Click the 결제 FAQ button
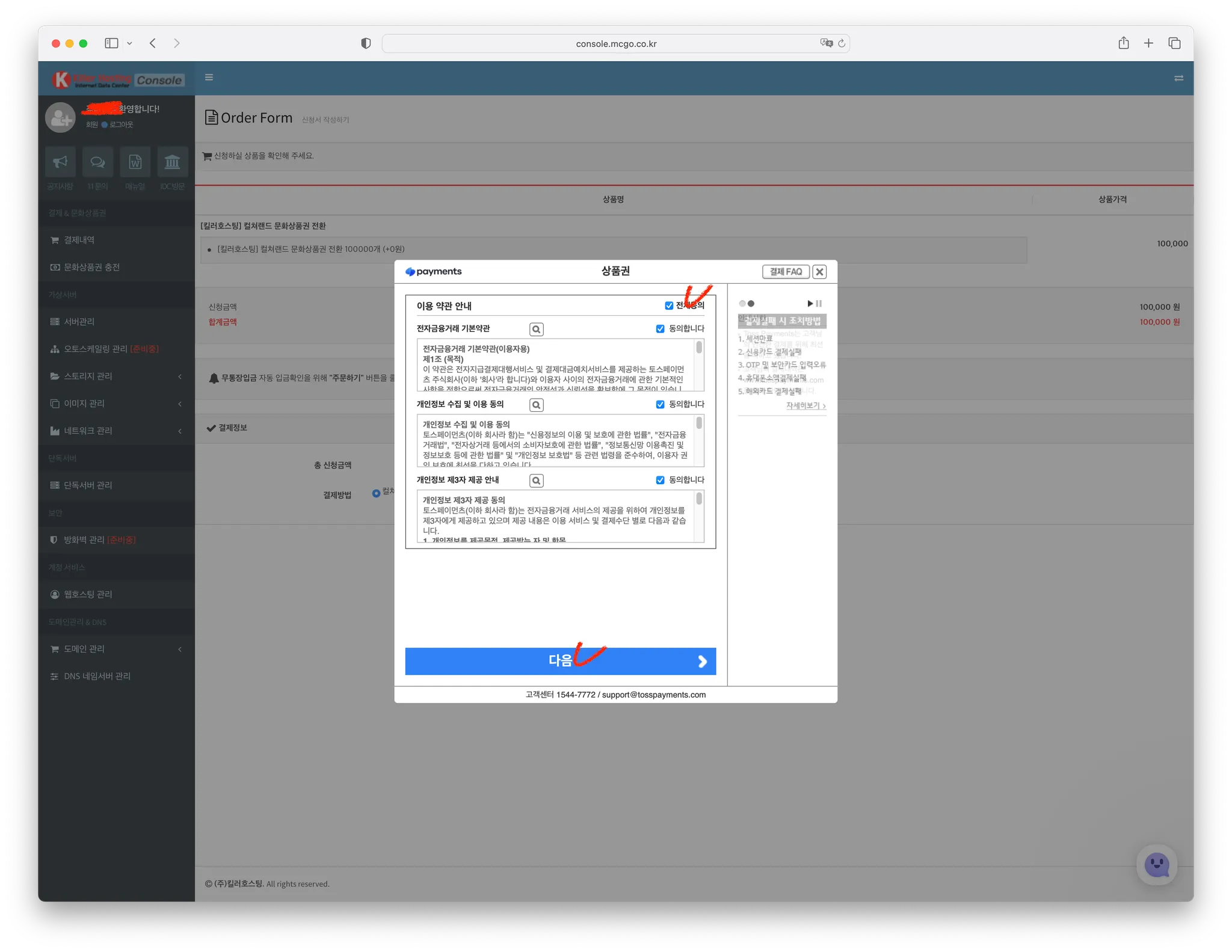The width and height of the screenshot is (1232, 952). pos(785,272)
